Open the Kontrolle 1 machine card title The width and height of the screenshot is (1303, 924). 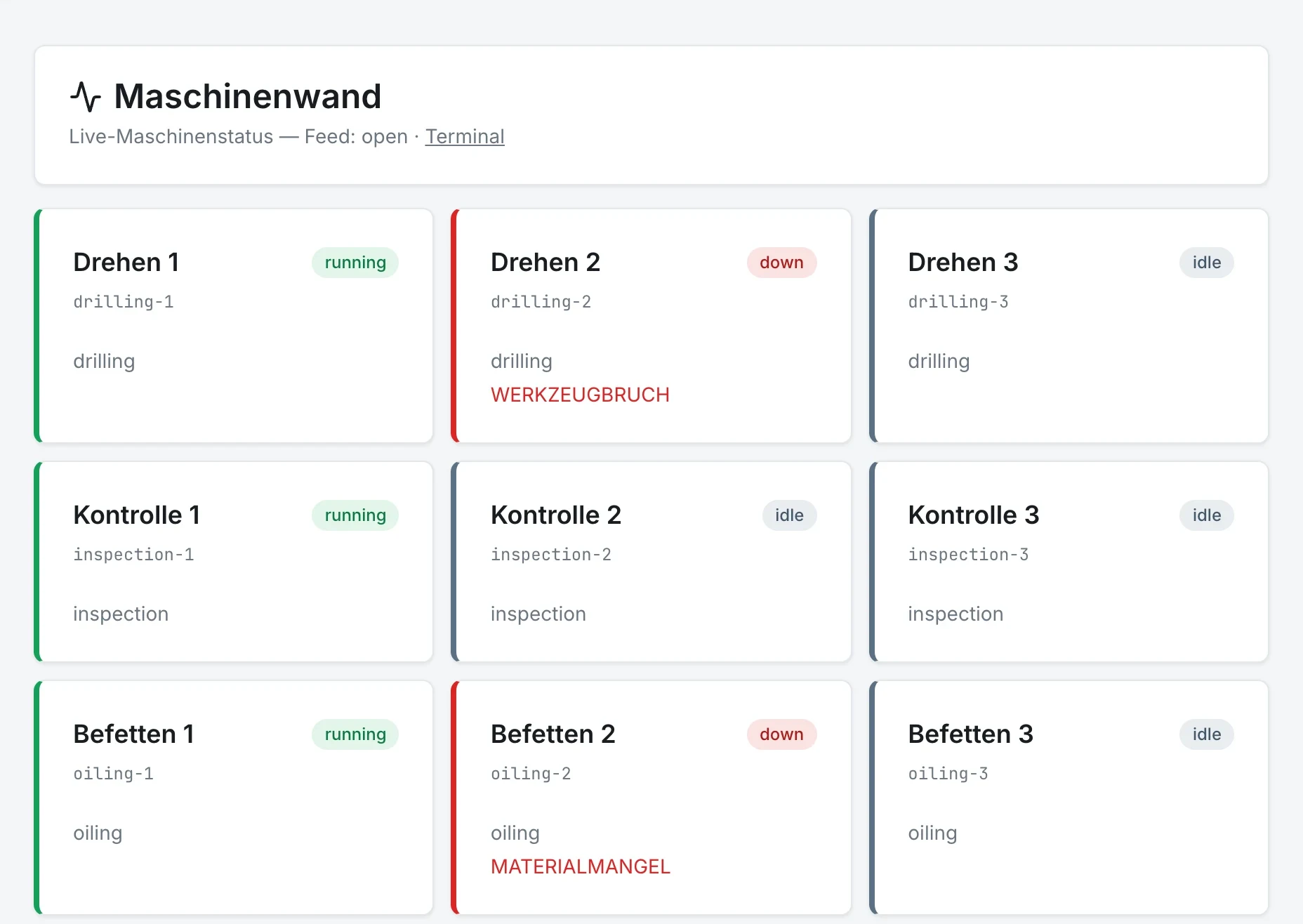pyautogui.click(x=137, y=515)
